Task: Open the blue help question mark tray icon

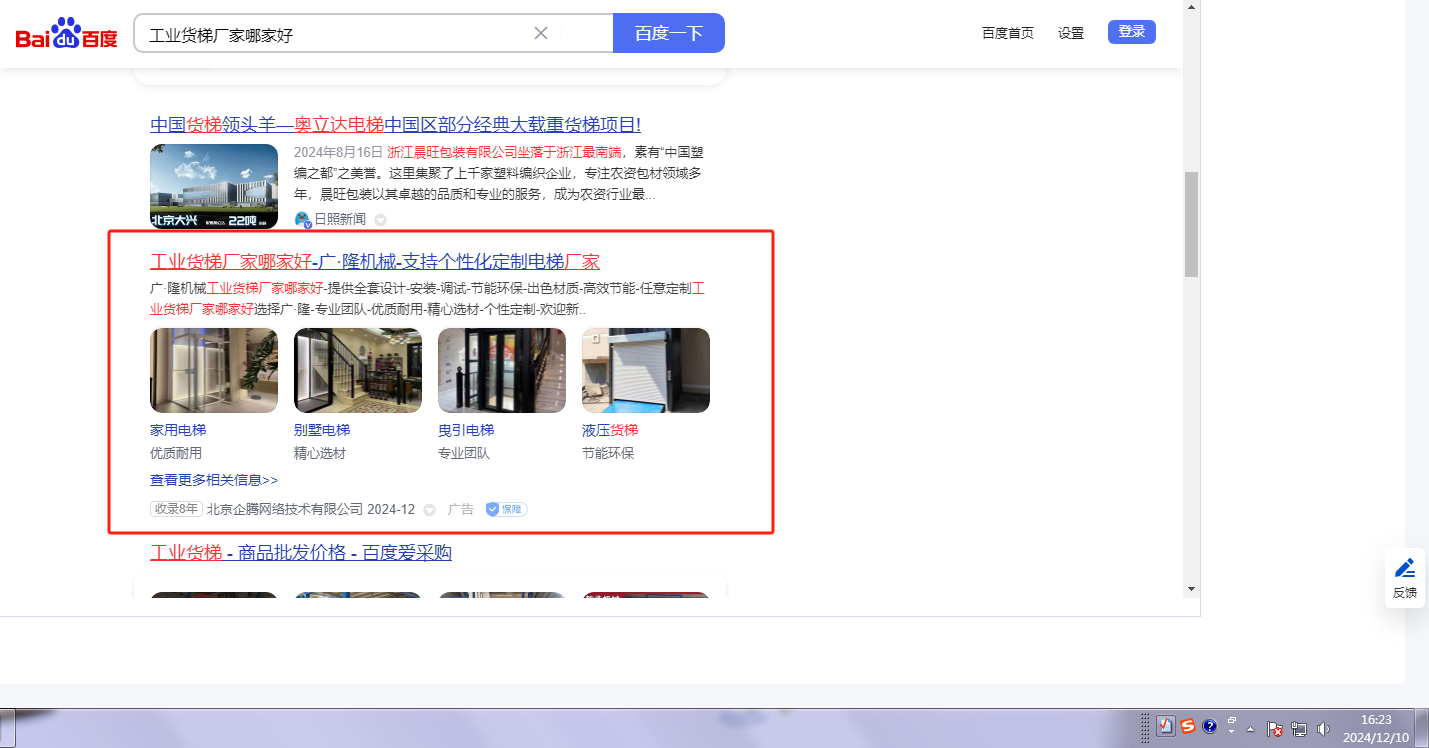Action: 1209,726
